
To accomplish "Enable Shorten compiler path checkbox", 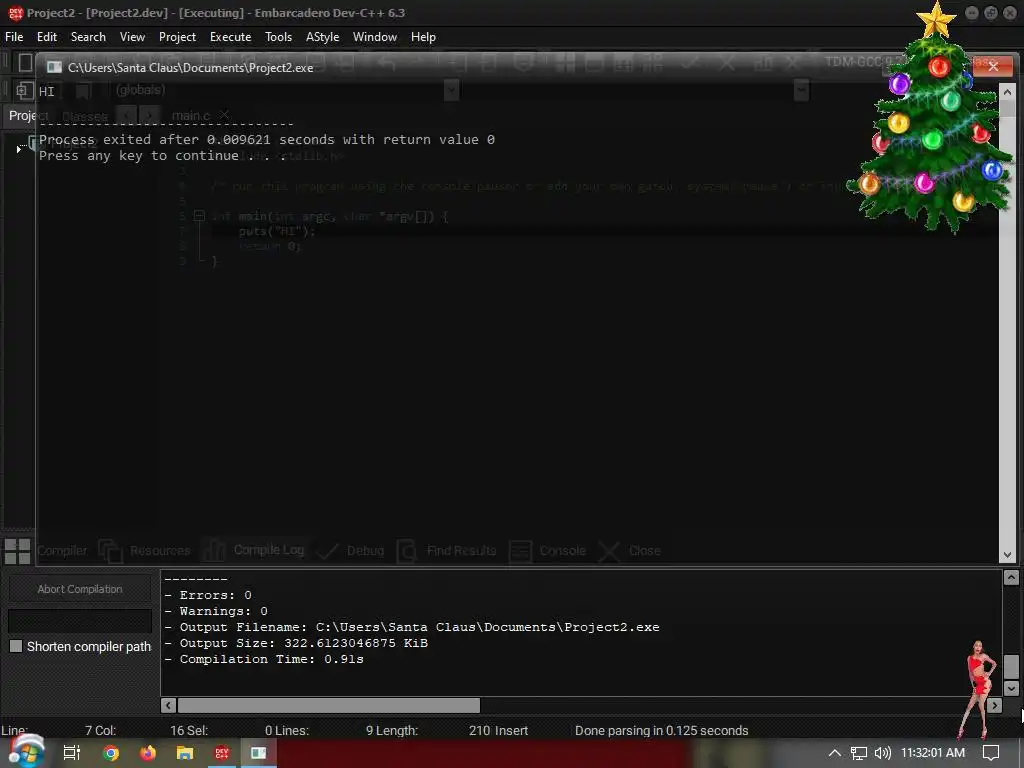I will pyautogui.click(x=16, y=646).
